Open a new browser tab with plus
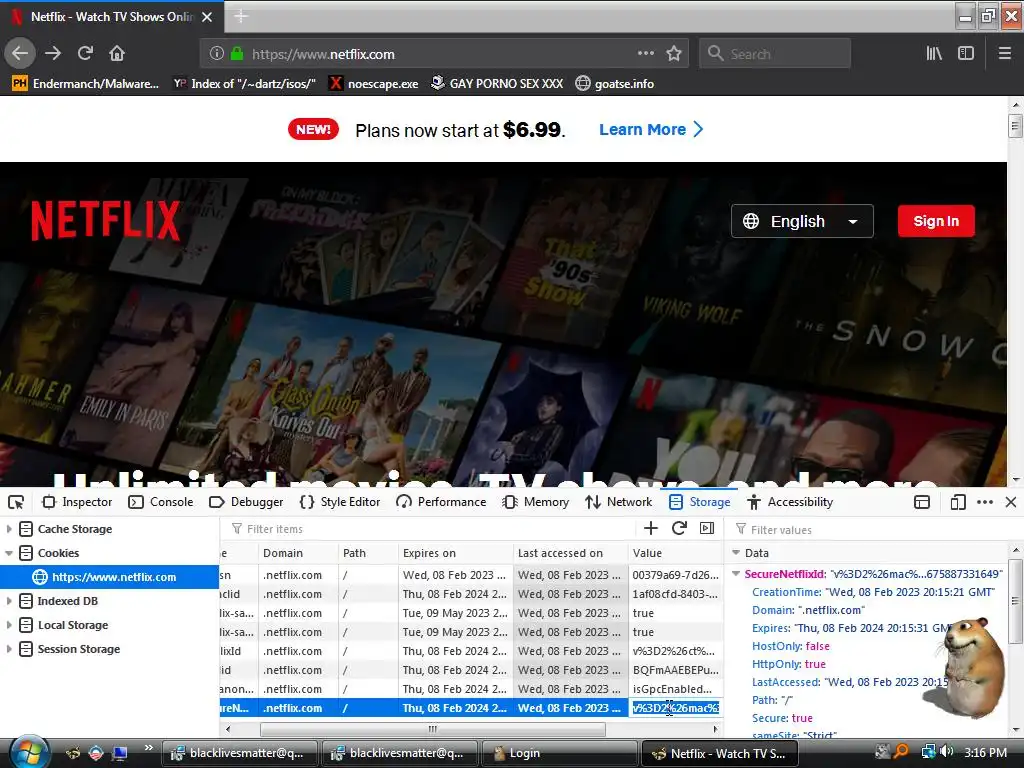Image resolution: width=1024 pixels, height=768 pixels. tap(240, 16)
